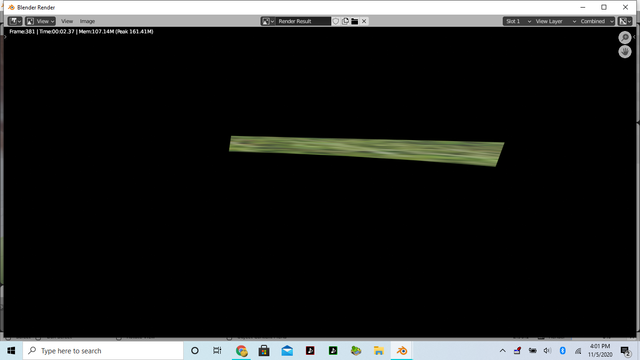Click the open image folder icon
The height and width of the screenshot is (360, 640).
(x=355, y=21)
